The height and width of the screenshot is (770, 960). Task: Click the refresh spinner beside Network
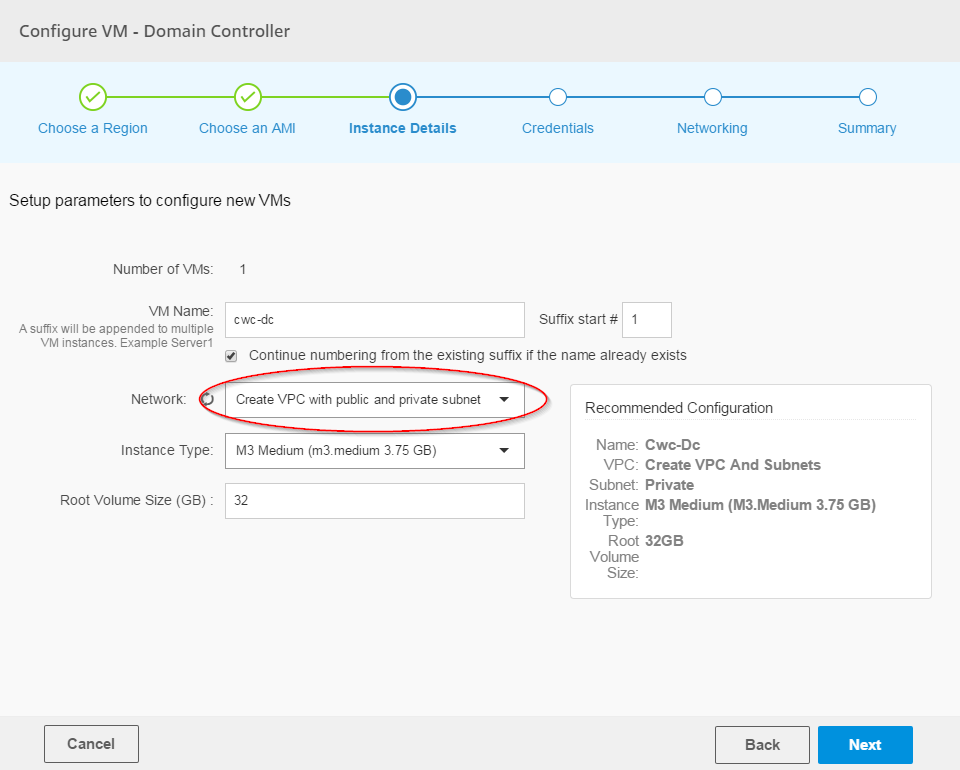pos(208,399)
